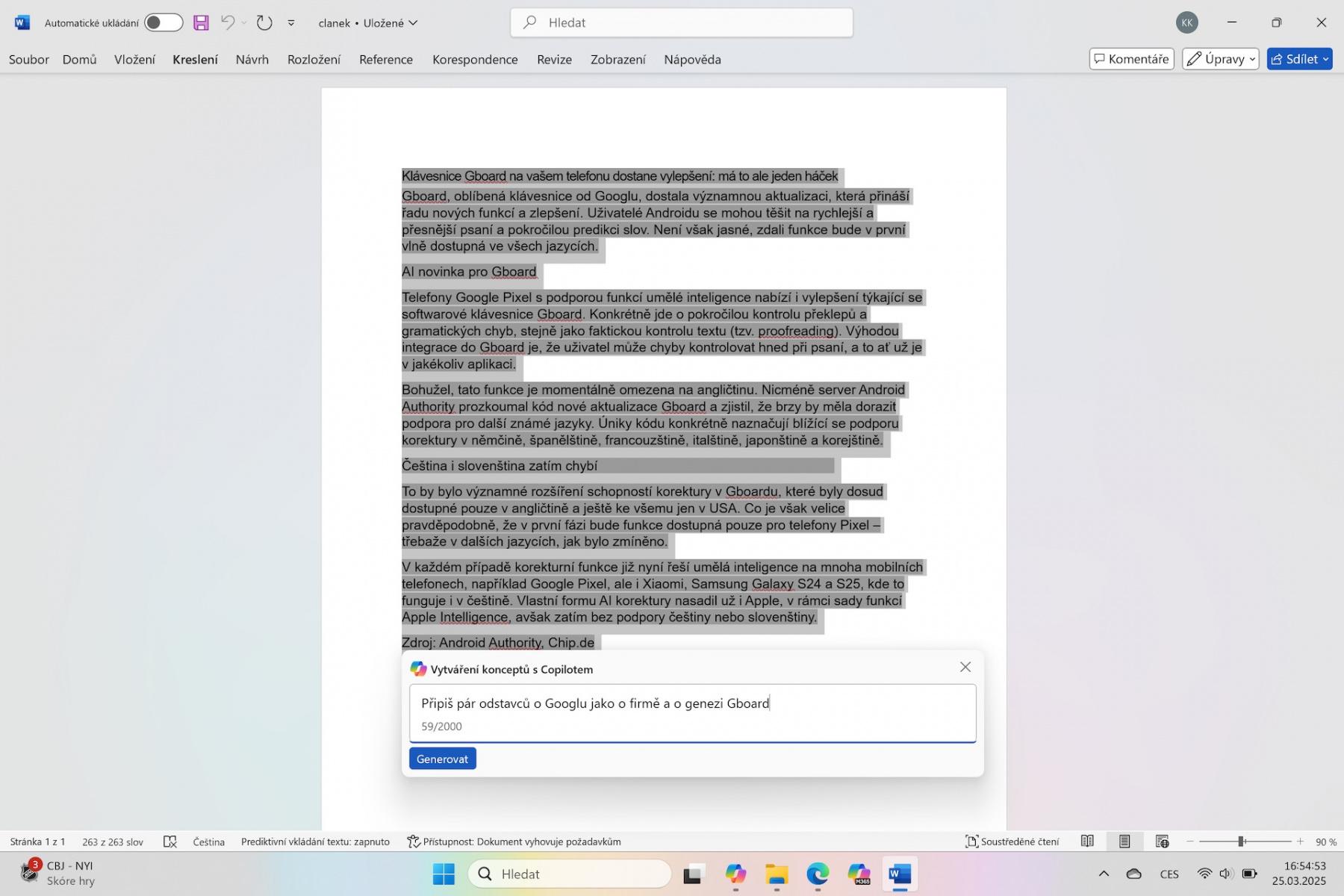The width and height of the screenshot is (1344, 896).
Task: Click the Wi-Fi network tray icon
Action: (x=1204, y=874)
